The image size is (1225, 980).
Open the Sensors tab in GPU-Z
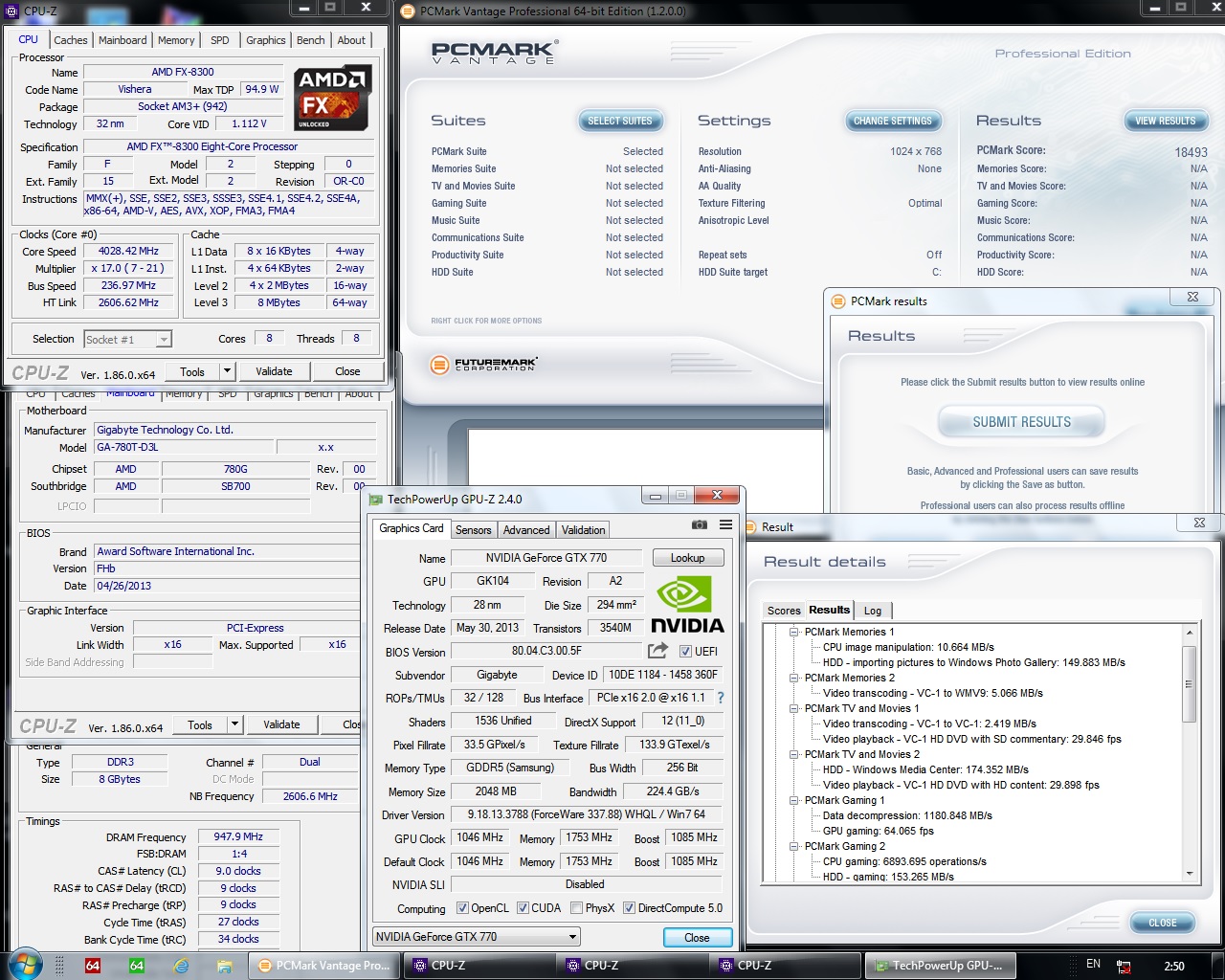[x=473, y=530]
